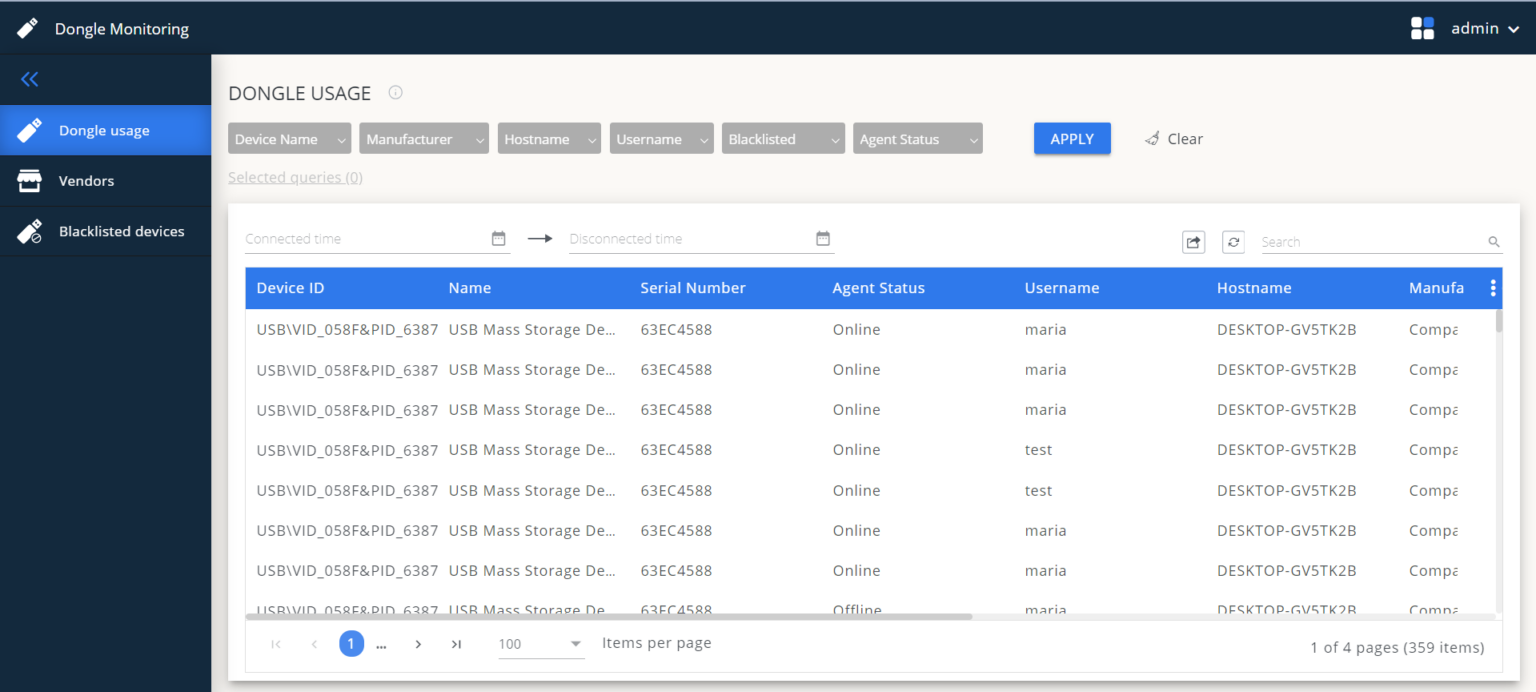The width and height of the screenshot is (1536, 692).
Task: Open the apps grid icon beside admin
Action: point(1422,28)
